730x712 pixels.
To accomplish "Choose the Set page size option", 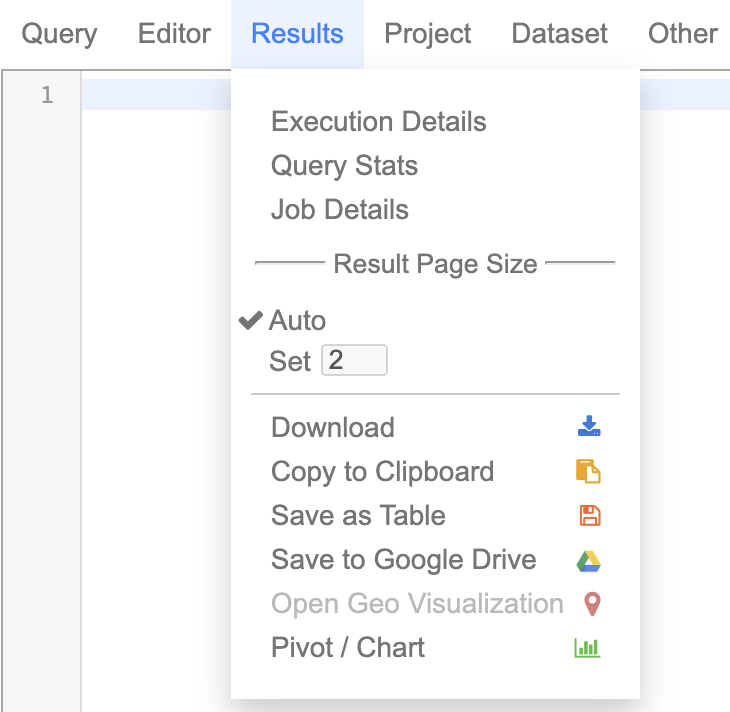I will pyautogui.click(x=290, y=361).
